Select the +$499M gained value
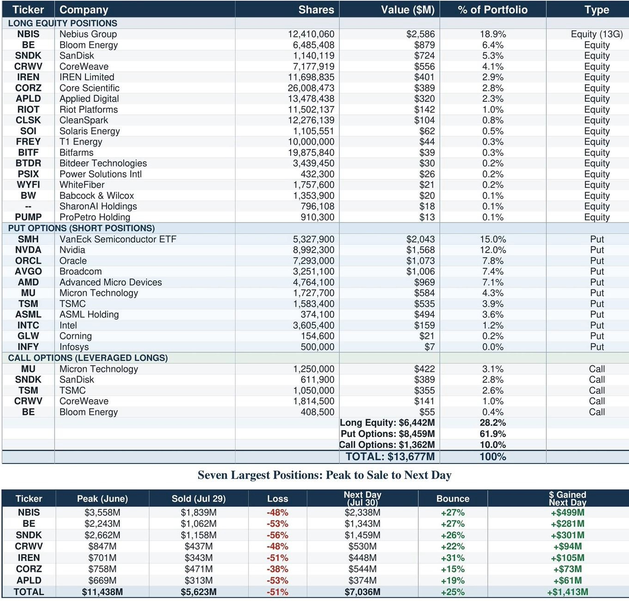 [x=568, y=513]
